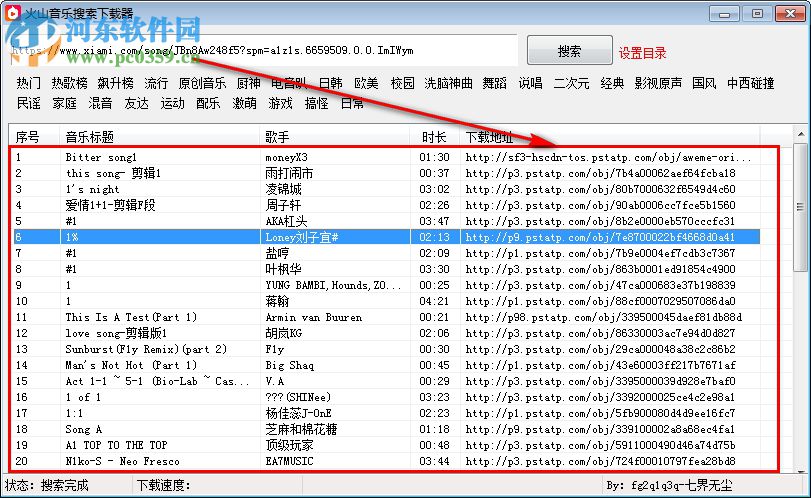
Task: Choose the 日韩 category
Action: (331, 83)
